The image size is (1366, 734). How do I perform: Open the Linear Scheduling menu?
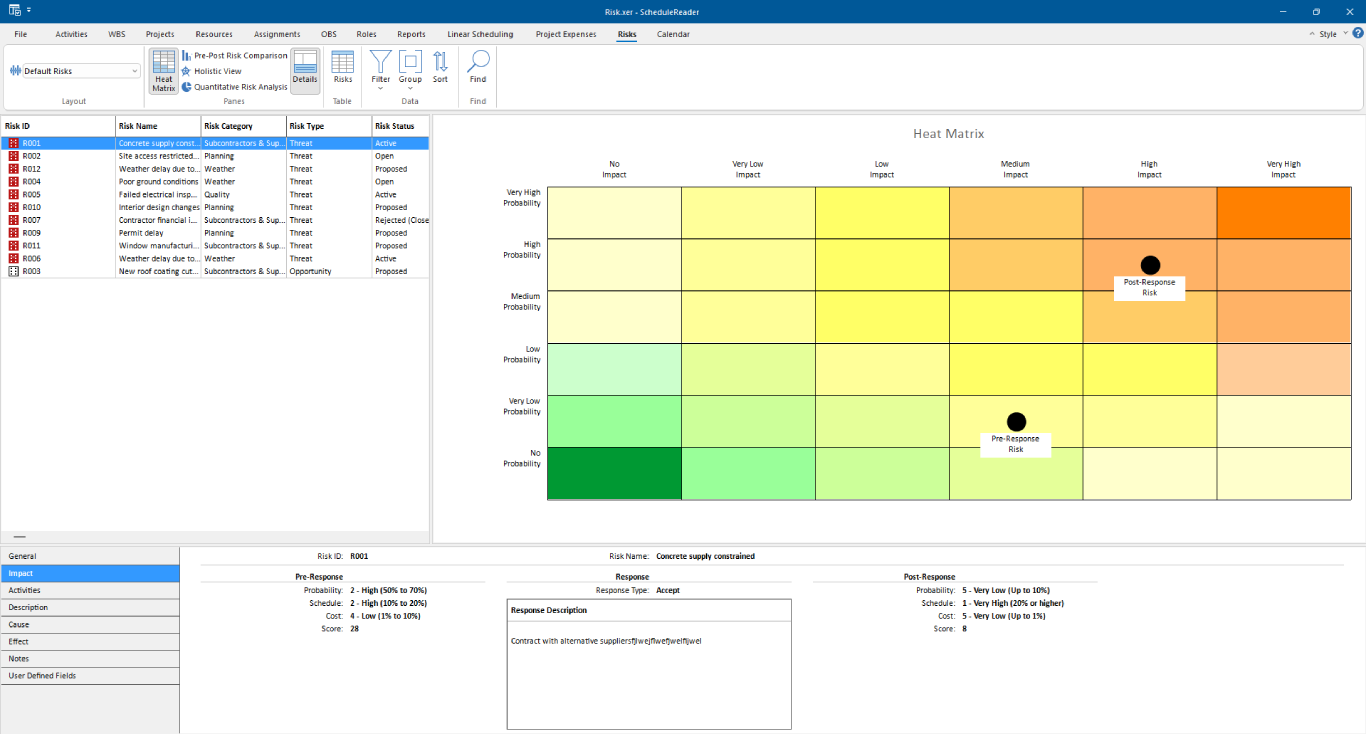pyautogui.click(x=479, y=33)
